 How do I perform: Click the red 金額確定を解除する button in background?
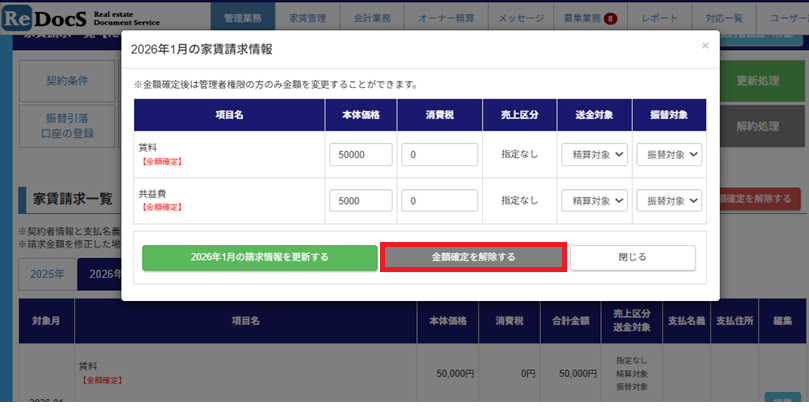[760, 199]
